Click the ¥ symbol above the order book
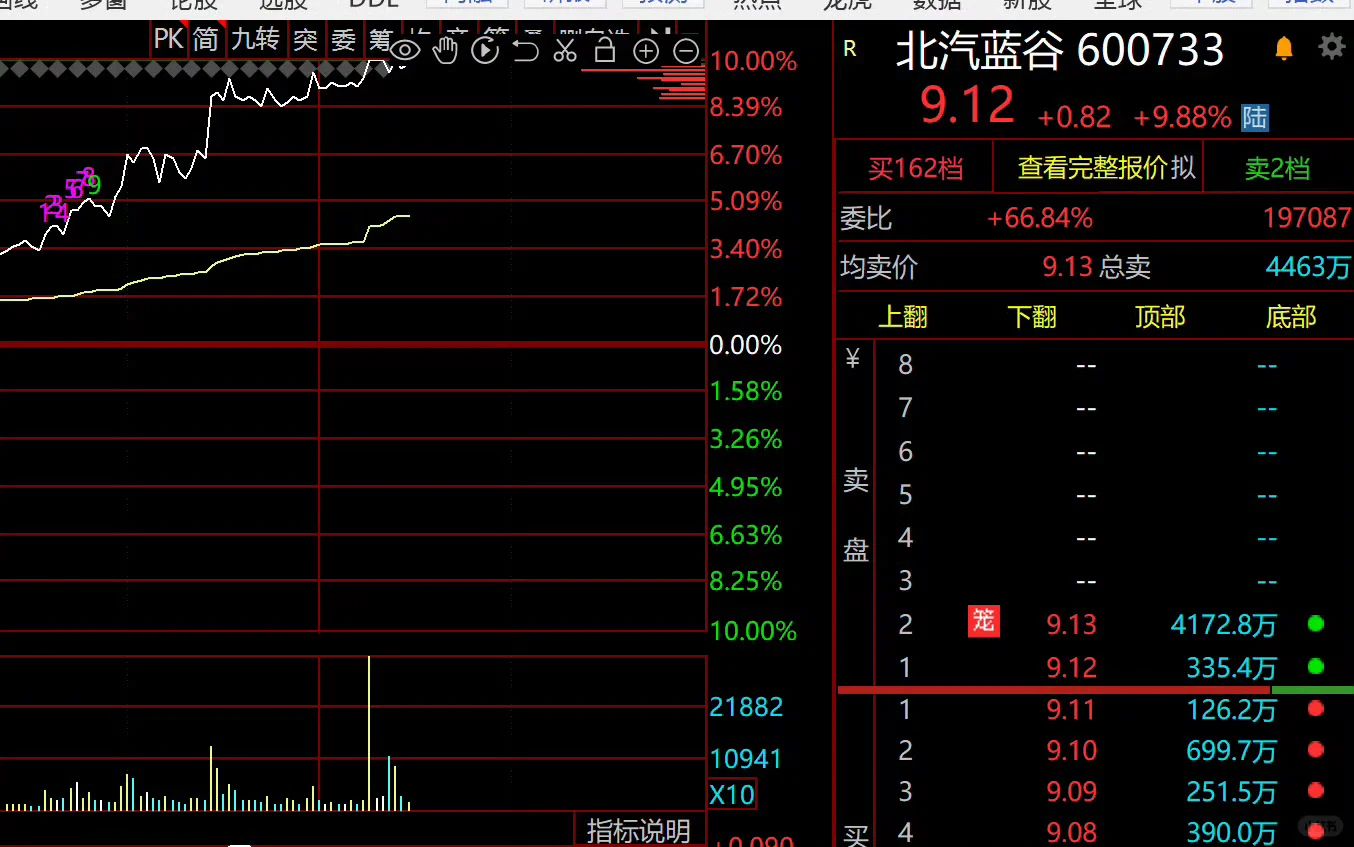1354x847 pixels. click(853, 359)
